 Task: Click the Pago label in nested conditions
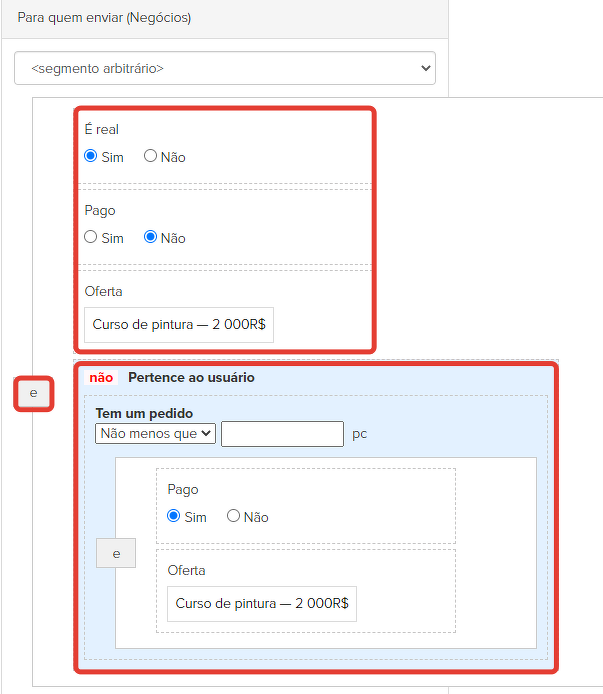click(183, 490)
